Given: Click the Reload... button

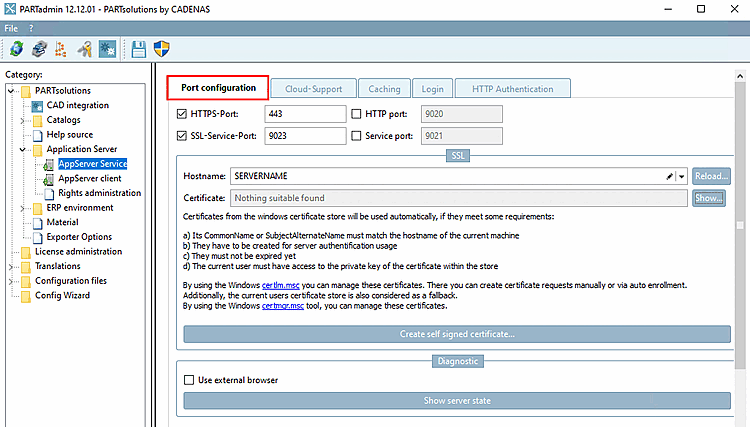Looking at the screenshot, I should (711, 176).
